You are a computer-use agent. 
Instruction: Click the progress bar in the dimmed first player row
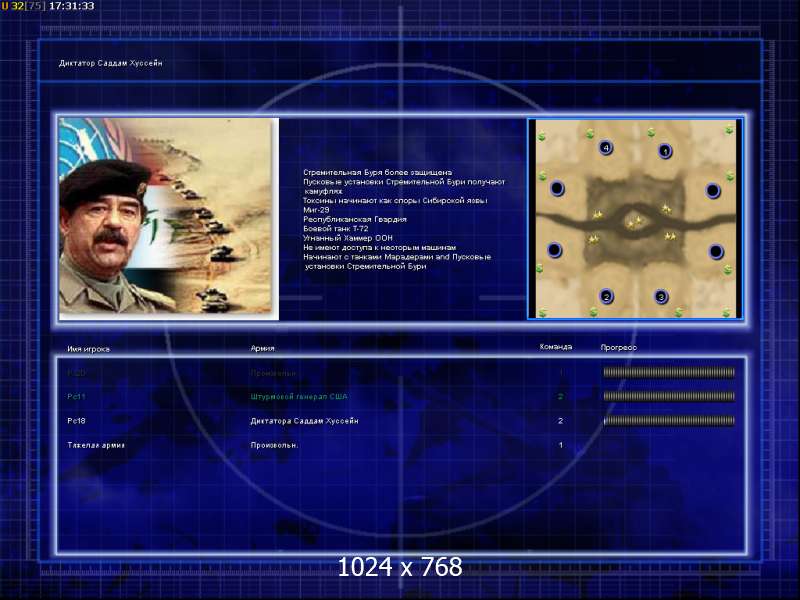pos(669,372)
